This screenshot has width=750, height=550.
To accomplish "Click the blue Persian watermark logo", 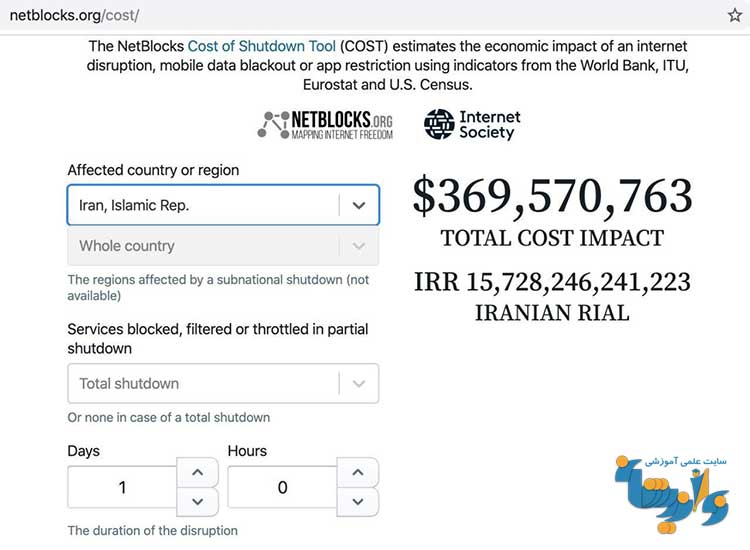I will 672,495.
